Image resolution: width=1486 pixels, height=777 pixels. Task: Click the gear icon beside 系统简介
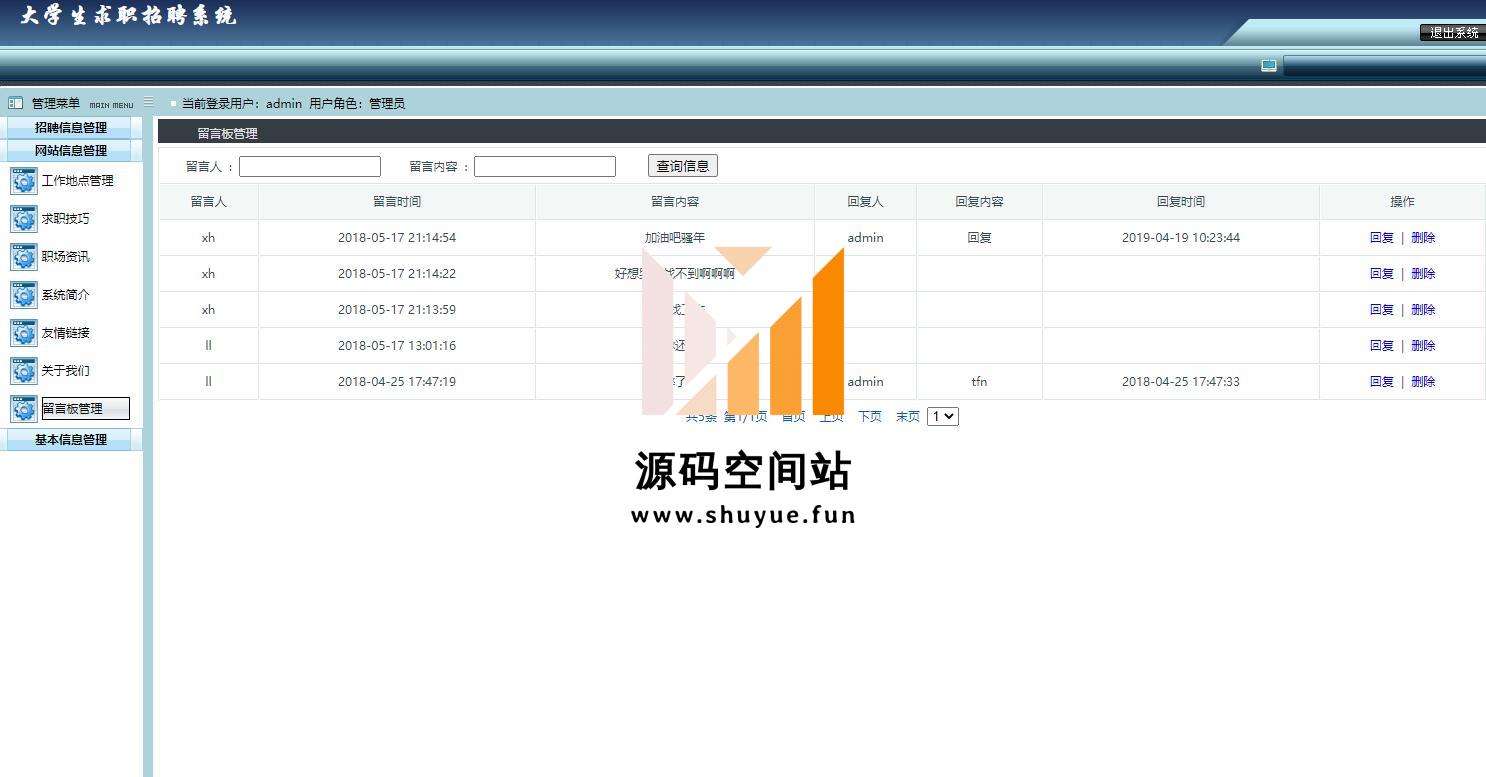(24, 295)
